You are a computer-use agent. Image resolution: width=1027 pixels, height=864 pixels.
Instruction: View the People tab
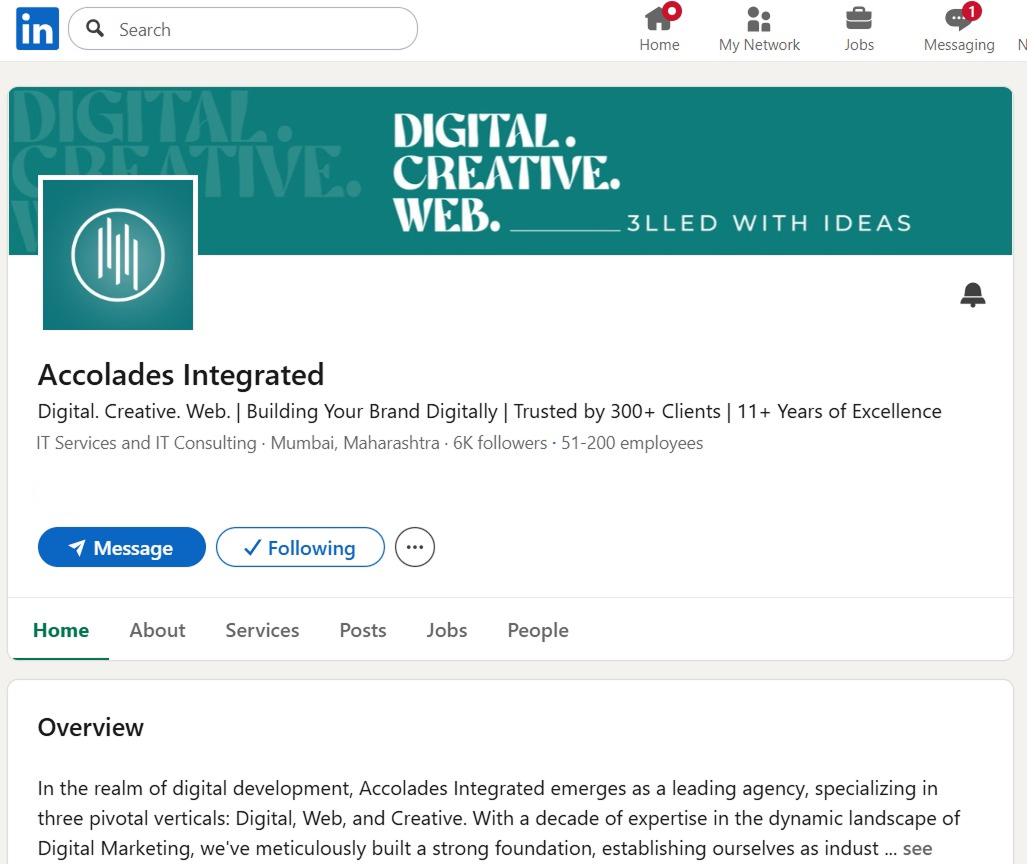[x=538, y=630]
